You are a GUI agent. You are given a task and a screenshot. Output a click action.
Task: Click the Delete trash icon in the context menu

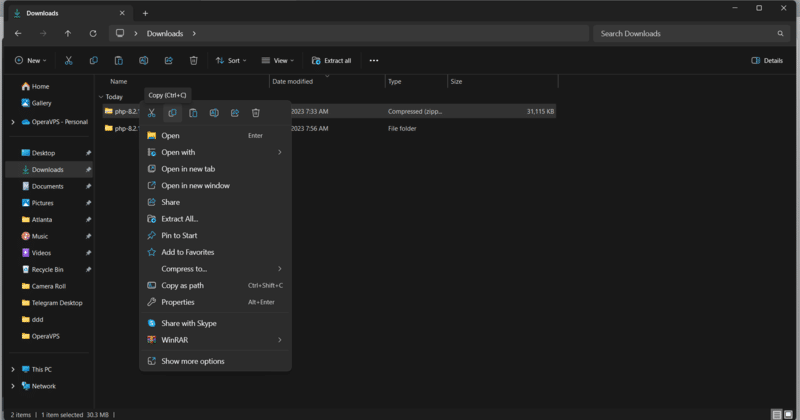pyautogui.click(x=256, y=113)
